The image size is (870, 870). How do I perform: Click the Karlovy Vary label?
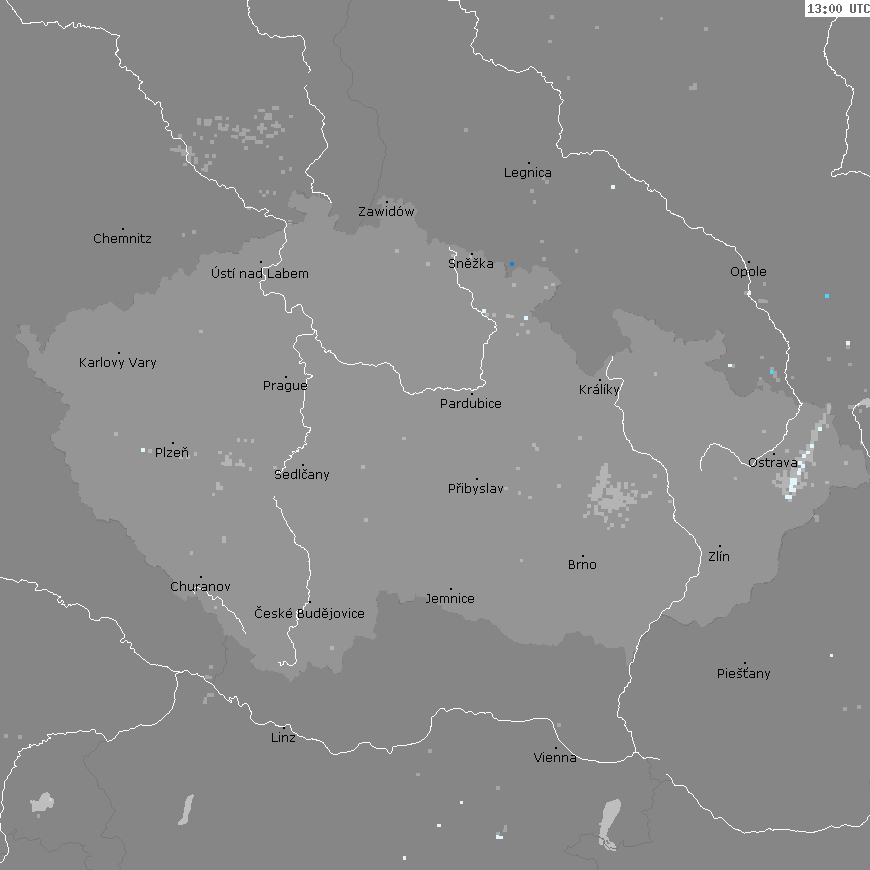pos(118,363)
